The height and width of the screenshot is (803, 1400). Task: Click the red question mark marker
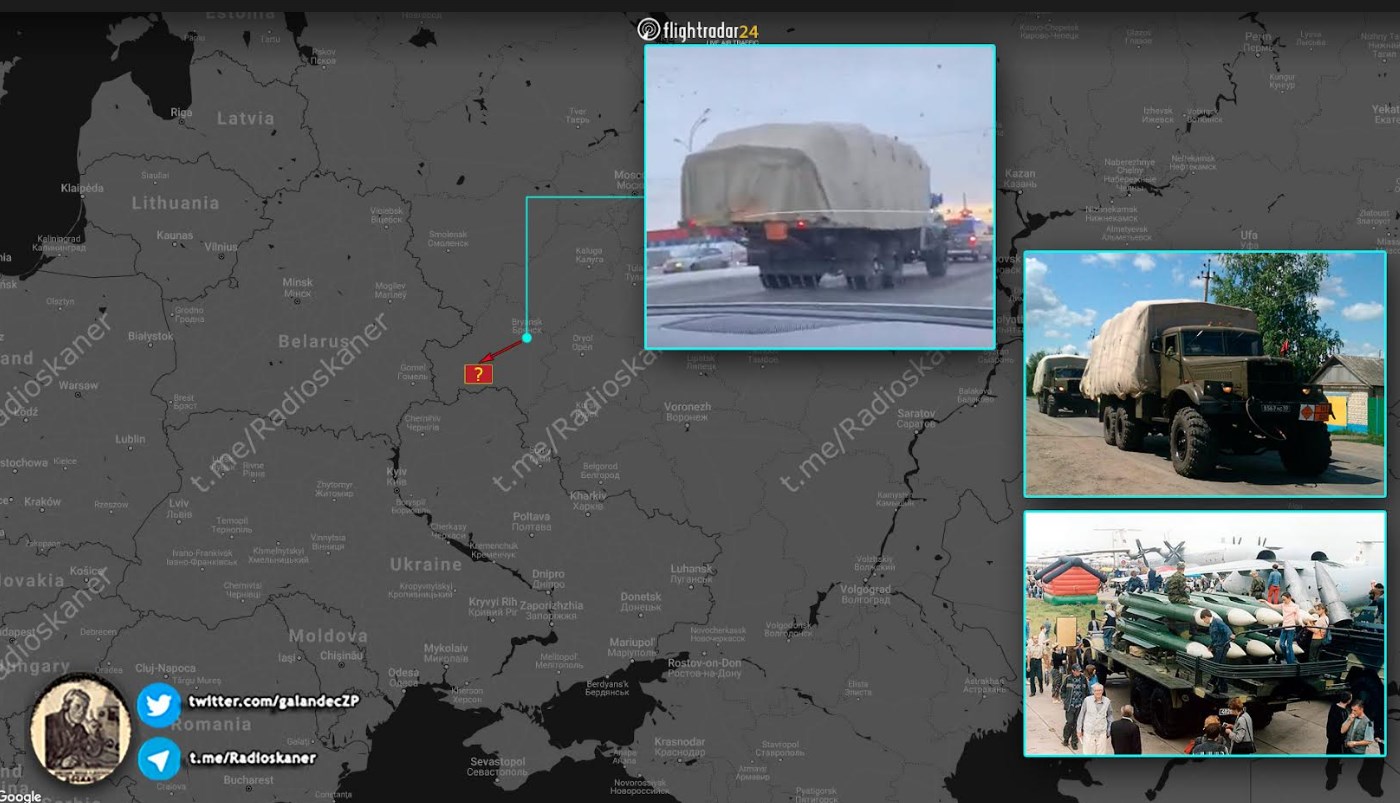click(x=478, y=374)
